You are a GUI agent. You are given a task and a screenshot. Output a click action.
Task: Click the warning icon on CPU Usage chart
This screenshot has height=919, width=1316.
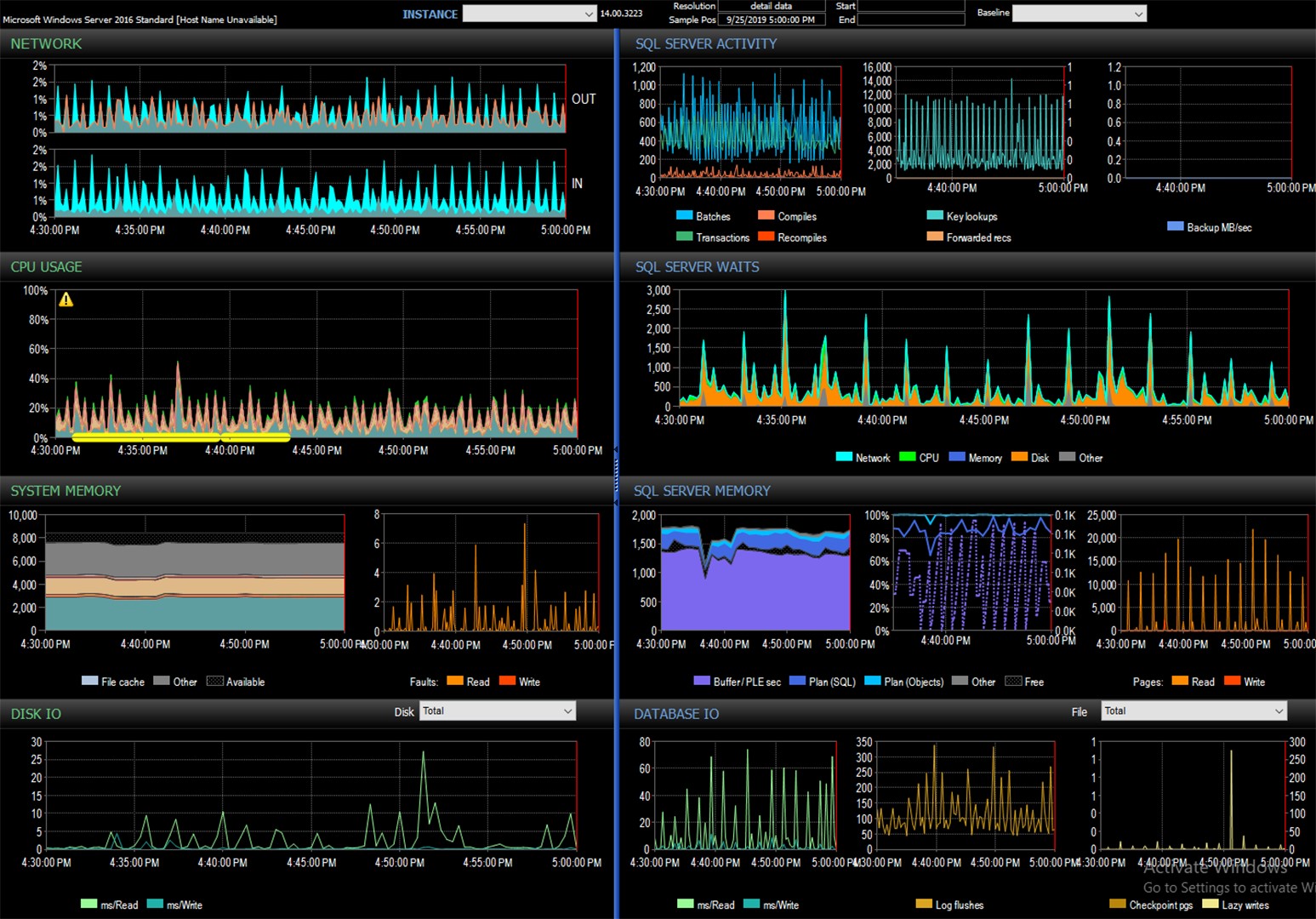coord(67,300)
